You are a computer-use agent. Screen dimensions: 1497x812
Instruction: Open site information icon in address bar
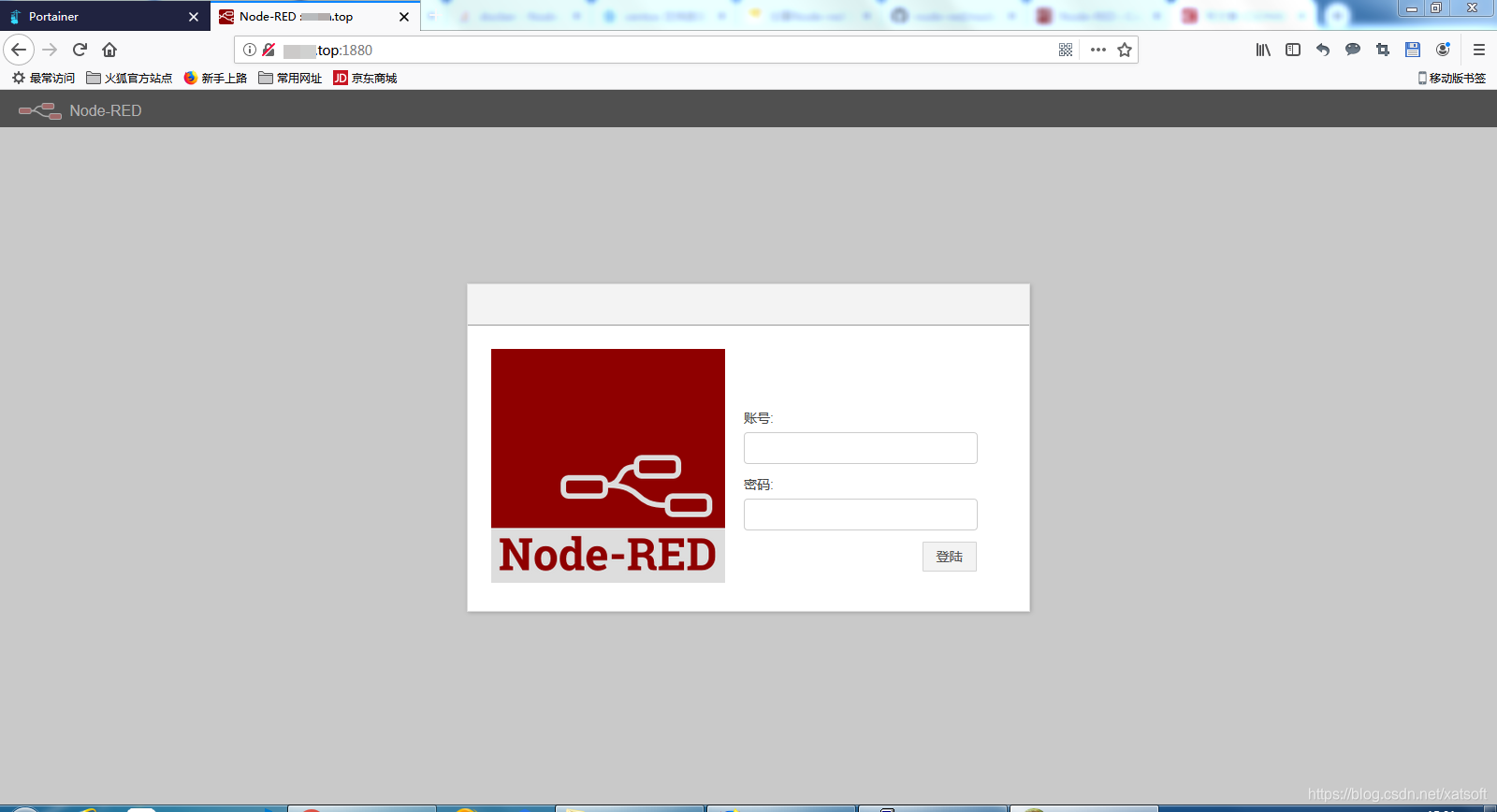coord(250,50)
